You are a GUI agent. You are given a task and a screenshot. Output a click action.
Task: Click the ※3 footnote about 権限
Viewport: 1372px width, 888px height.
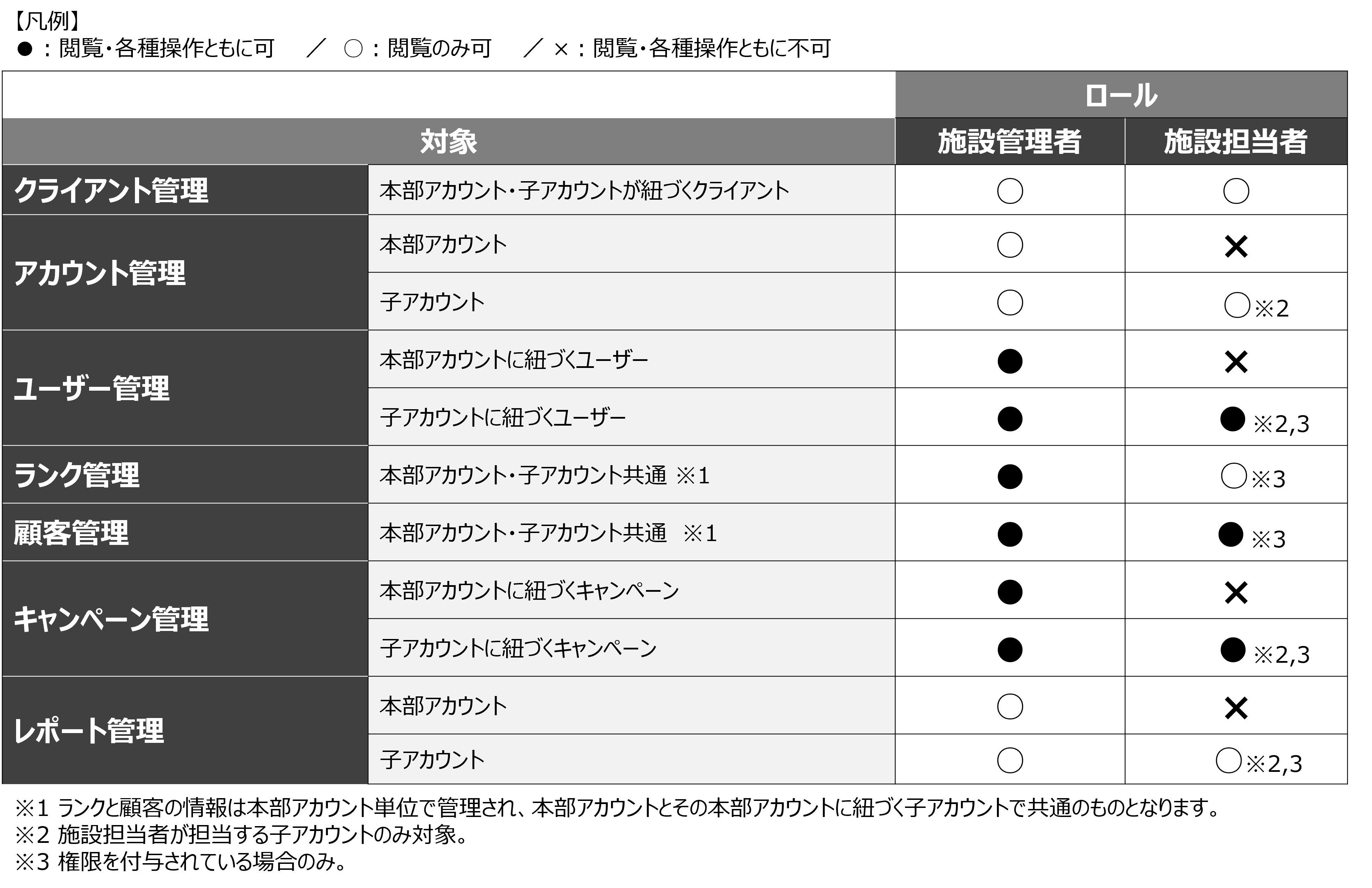click(x=180, y=861)
